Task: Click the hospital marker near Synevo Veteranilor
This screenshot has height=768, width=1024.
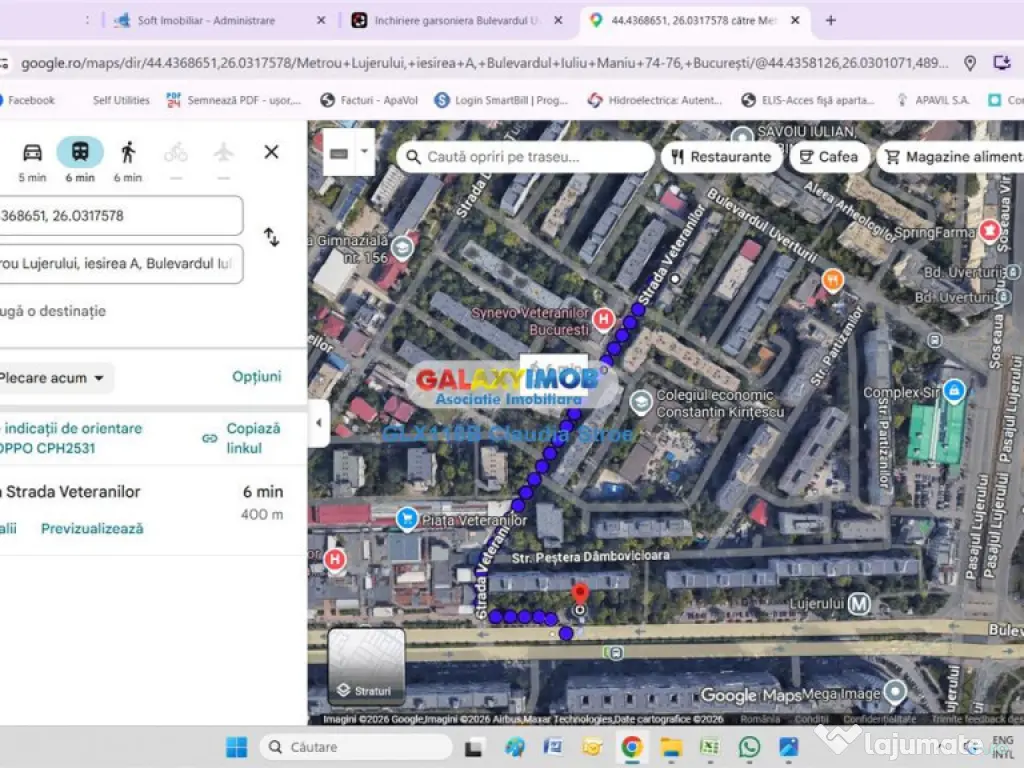Action: pyautogui.click(x=601, y=317)
